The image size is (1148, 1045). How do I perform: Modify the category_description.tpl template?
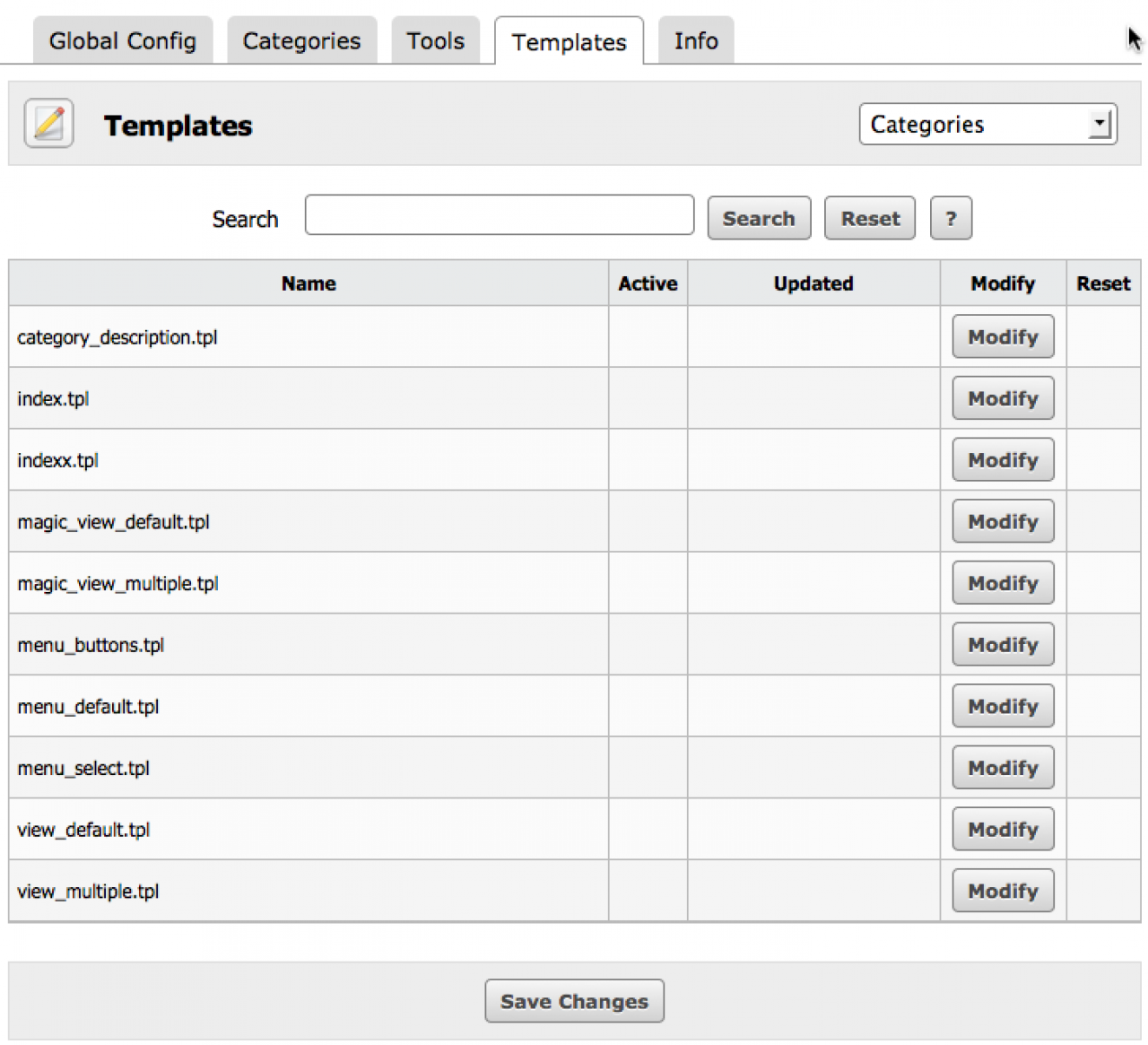1002,337
